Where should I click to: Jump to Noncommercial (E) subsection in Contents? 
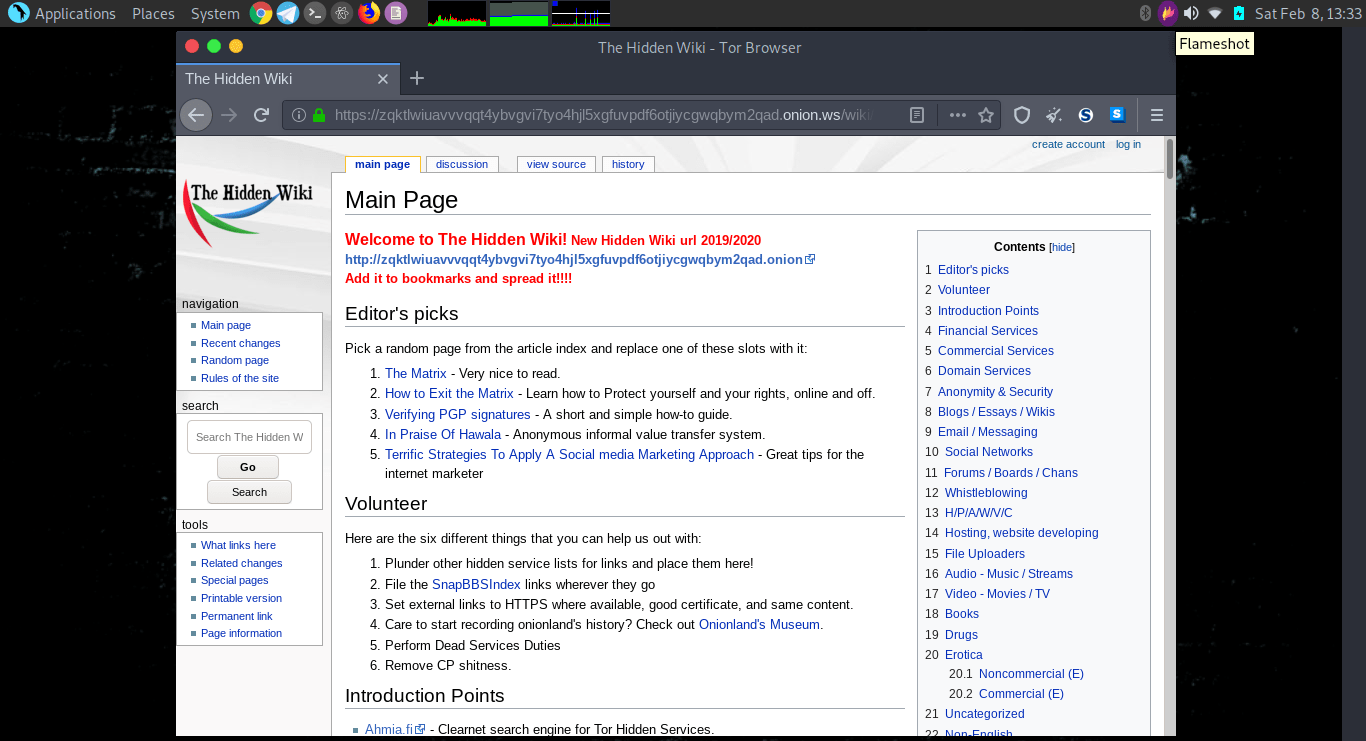(1031, 673)
